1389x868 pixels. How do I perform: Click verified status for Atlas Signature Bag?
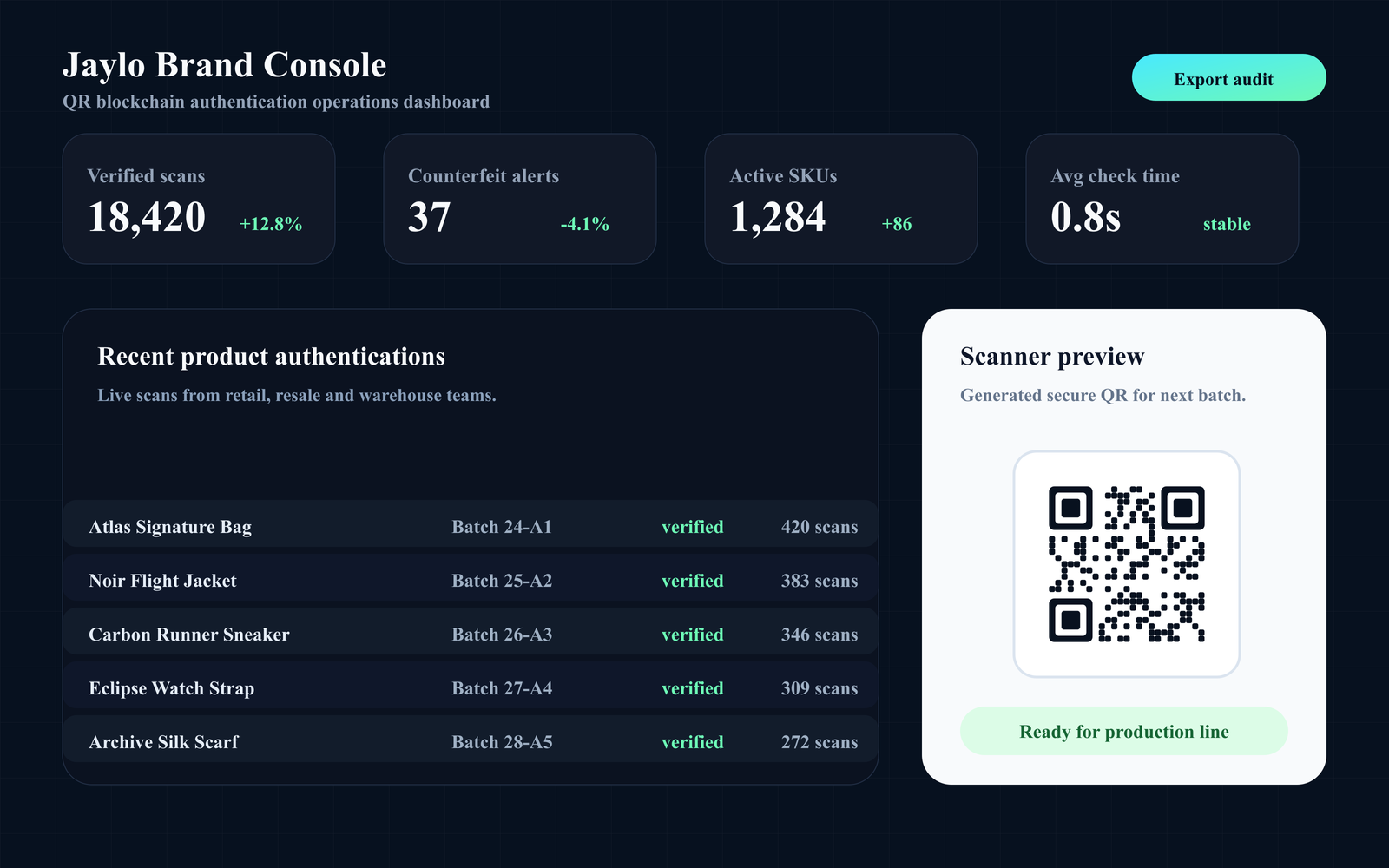click(693, 527)
